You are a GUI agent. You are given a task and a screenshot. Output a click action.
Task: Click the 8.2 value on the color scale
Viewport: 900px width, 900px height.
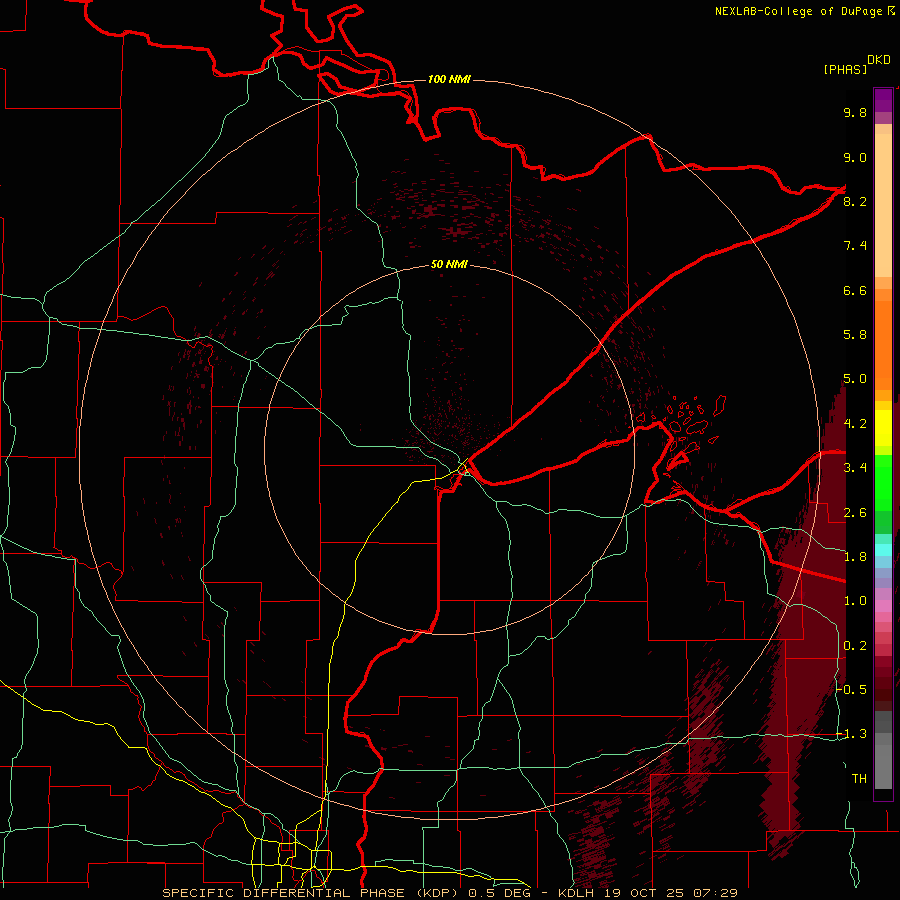[855, 201]
